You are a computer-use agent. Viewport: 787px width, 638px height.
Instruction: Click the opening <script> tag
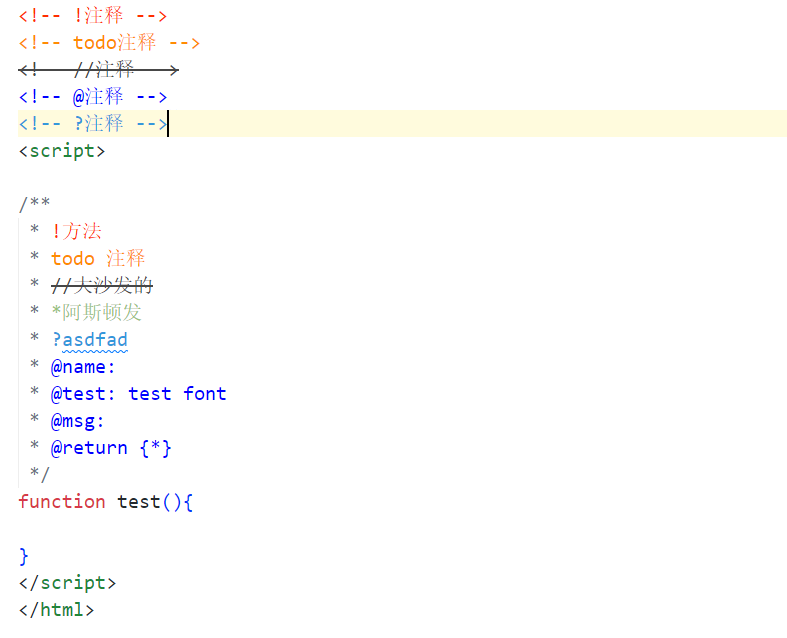(62, 151)
